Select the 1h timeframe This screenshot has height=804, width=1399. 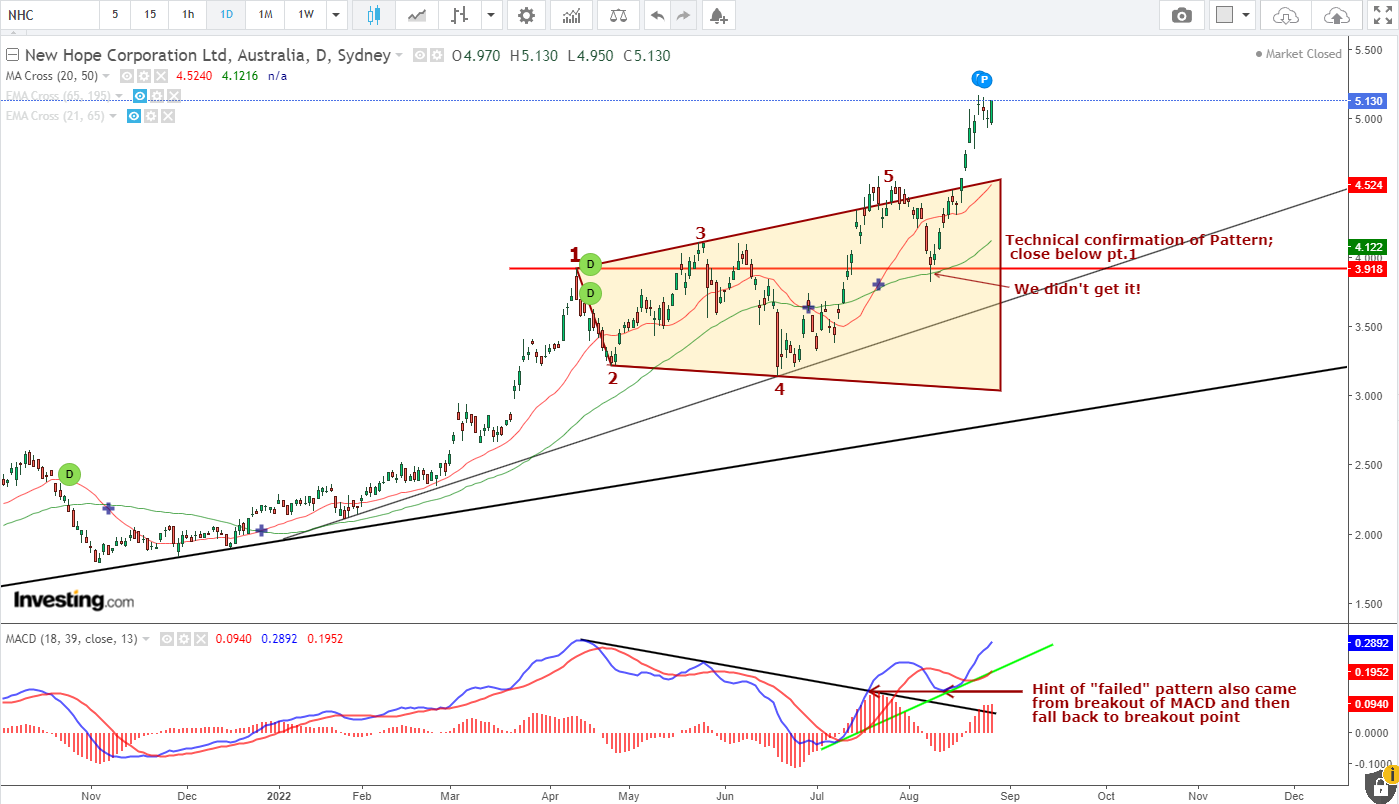[x=188, y=15]
